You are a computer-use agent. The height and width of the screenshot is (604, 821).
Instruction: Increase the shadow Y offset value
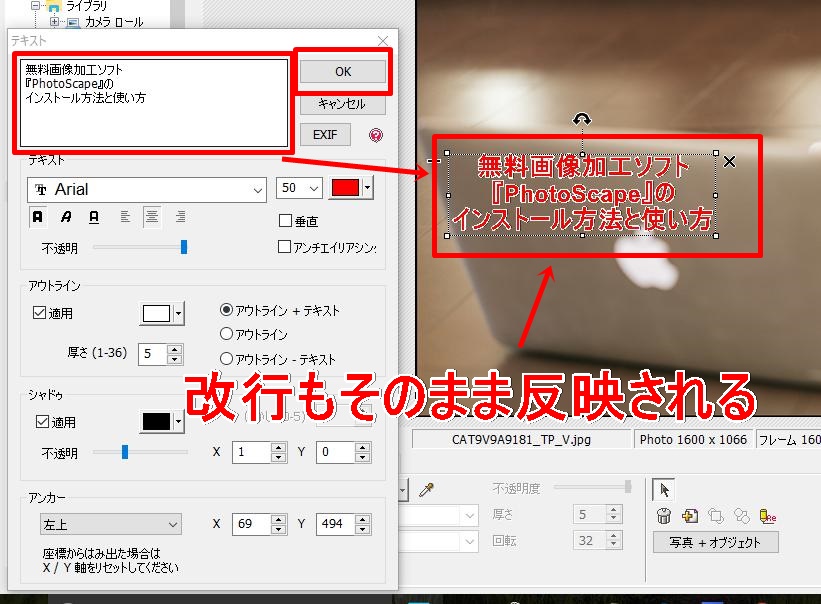[x=362, y=448]
